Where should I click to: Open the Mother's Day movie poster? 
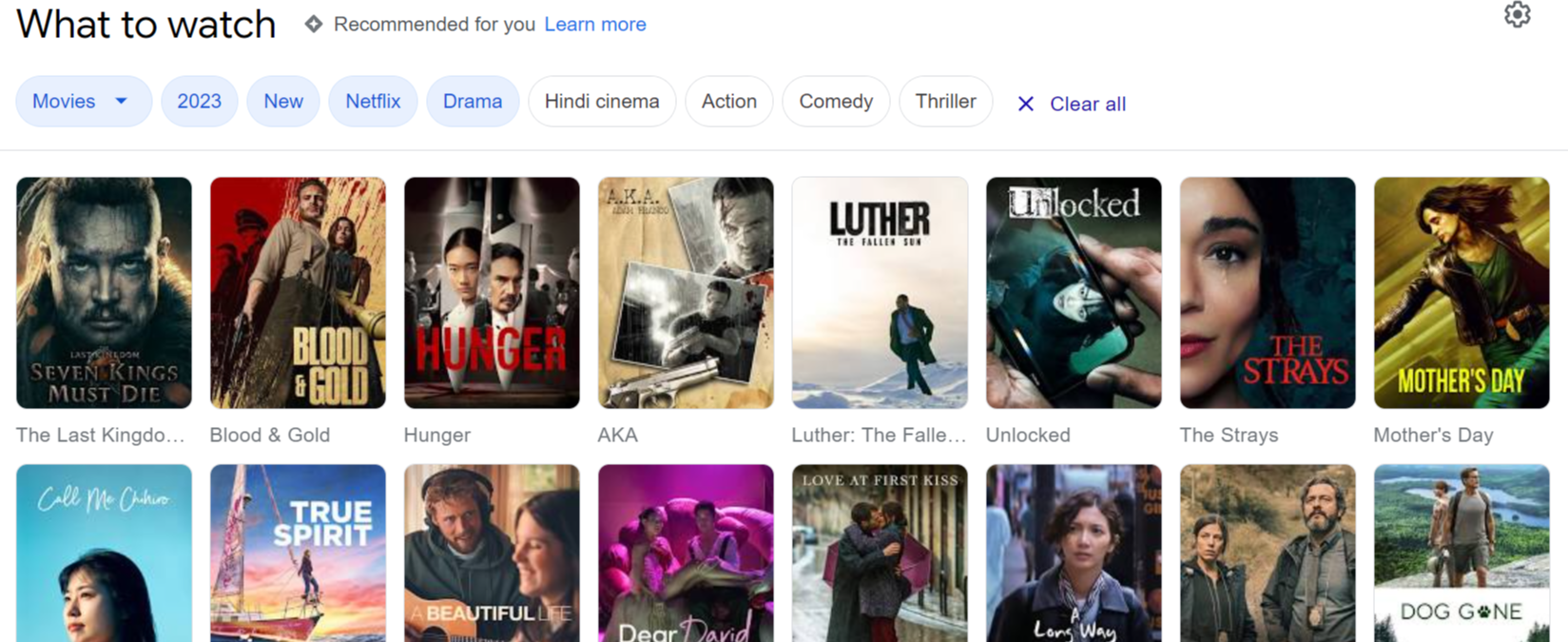click(1462, 293)
